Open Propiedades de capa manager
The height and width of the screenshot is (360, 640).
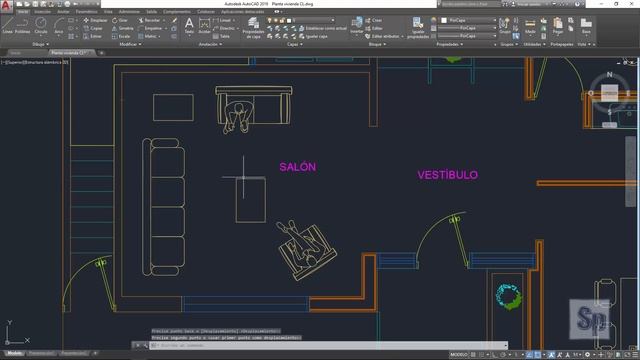tap(253, 28)
